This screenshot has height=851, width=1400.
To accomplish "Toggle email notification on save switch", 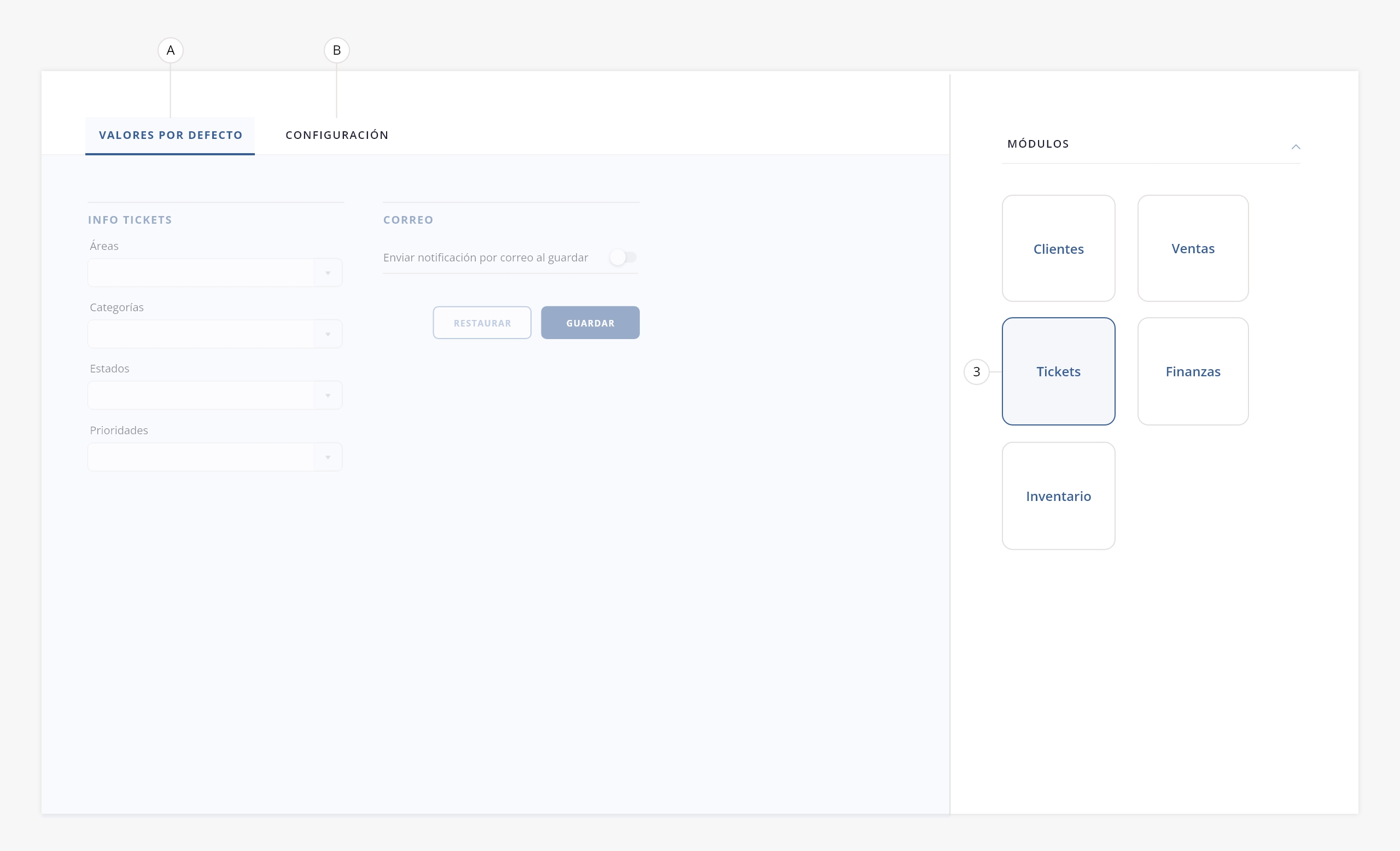I will 622,258.
